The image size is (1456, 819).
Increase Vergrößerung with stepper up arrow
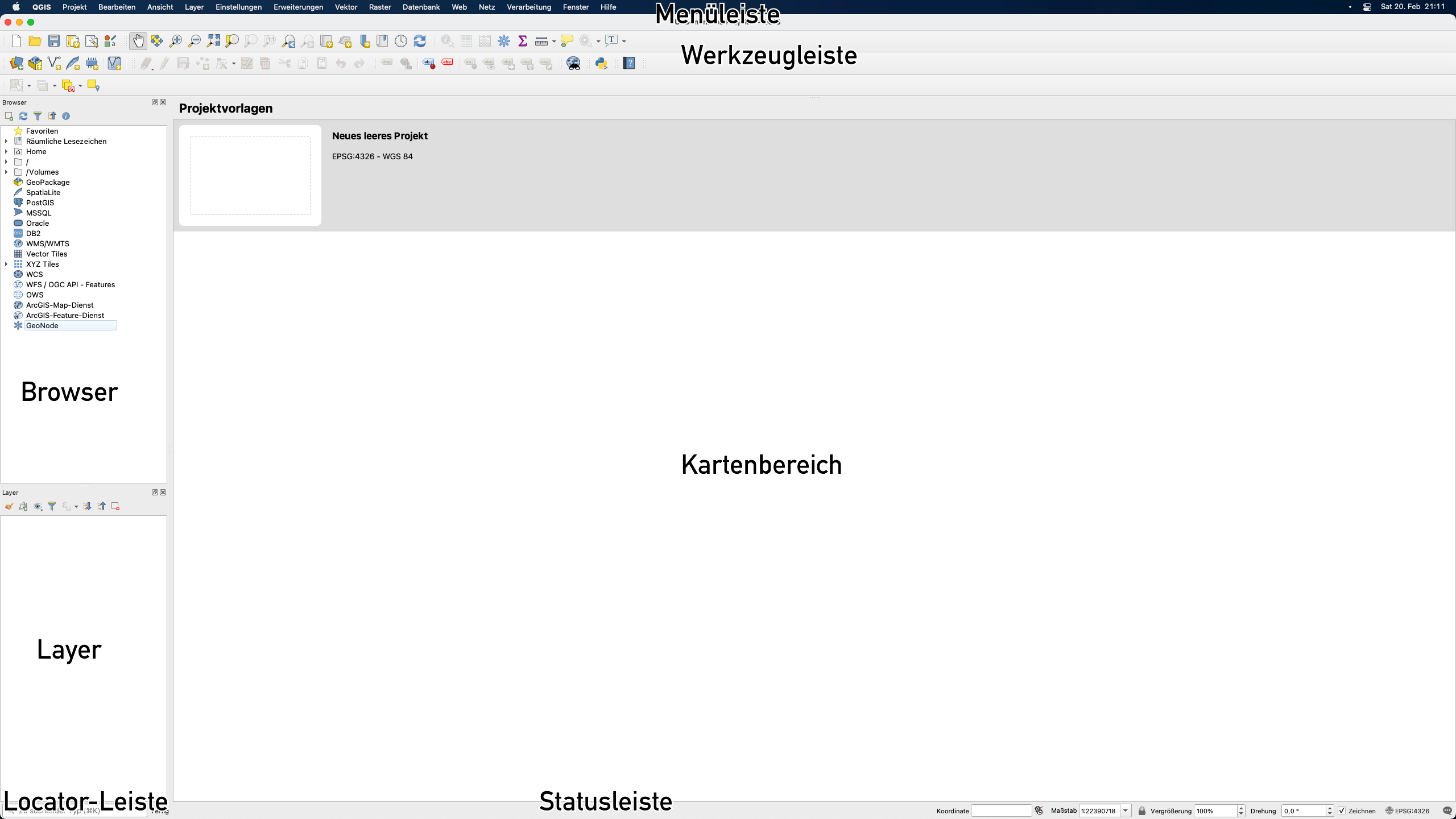tap(1241, 808)
